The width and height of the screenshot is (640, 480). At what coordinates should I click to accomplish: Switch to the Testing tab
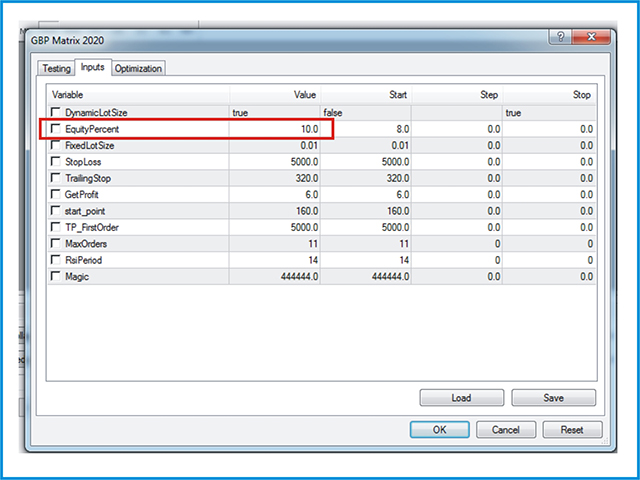(55, 69)
